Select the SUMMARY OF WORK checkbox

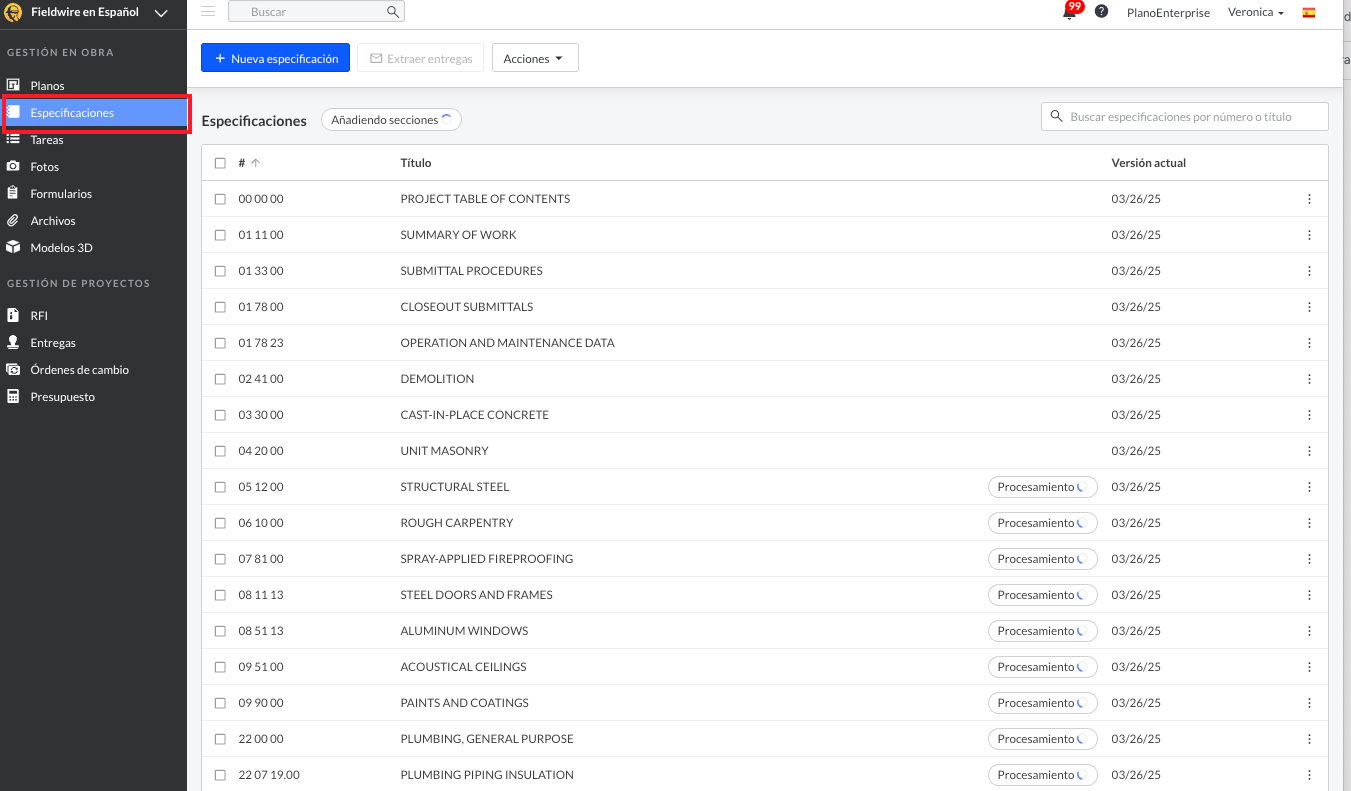click(x=220, y=235)
